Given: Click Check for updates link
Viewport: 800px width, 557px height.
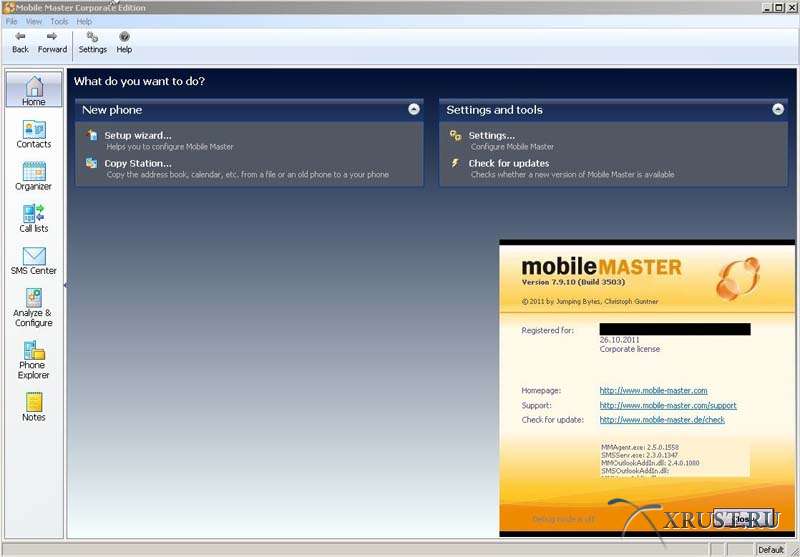Looking at the screenshot, I should point(508,163).
